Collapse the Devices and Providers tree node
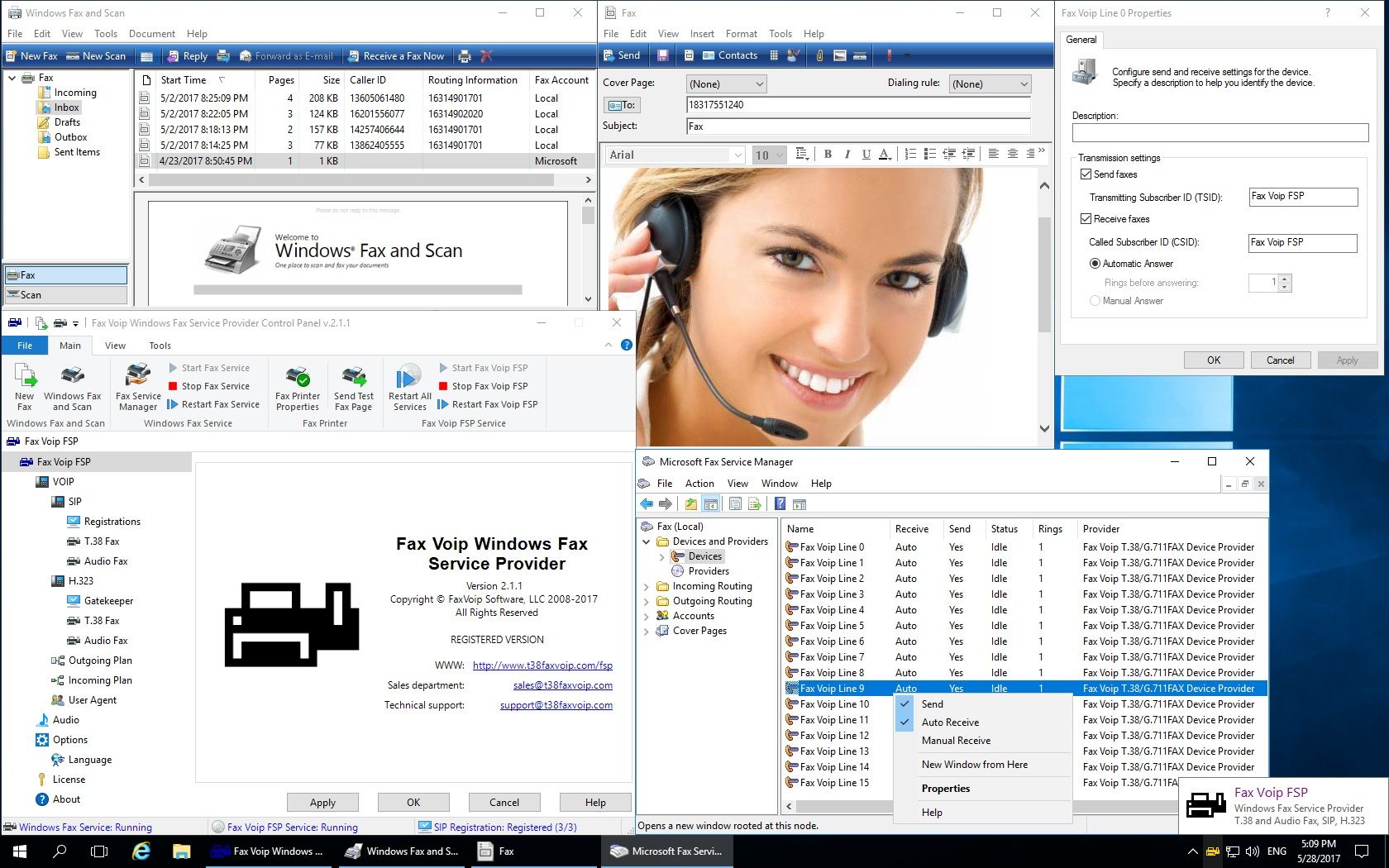Screen dimensions: 1389x868 (646, 542)
